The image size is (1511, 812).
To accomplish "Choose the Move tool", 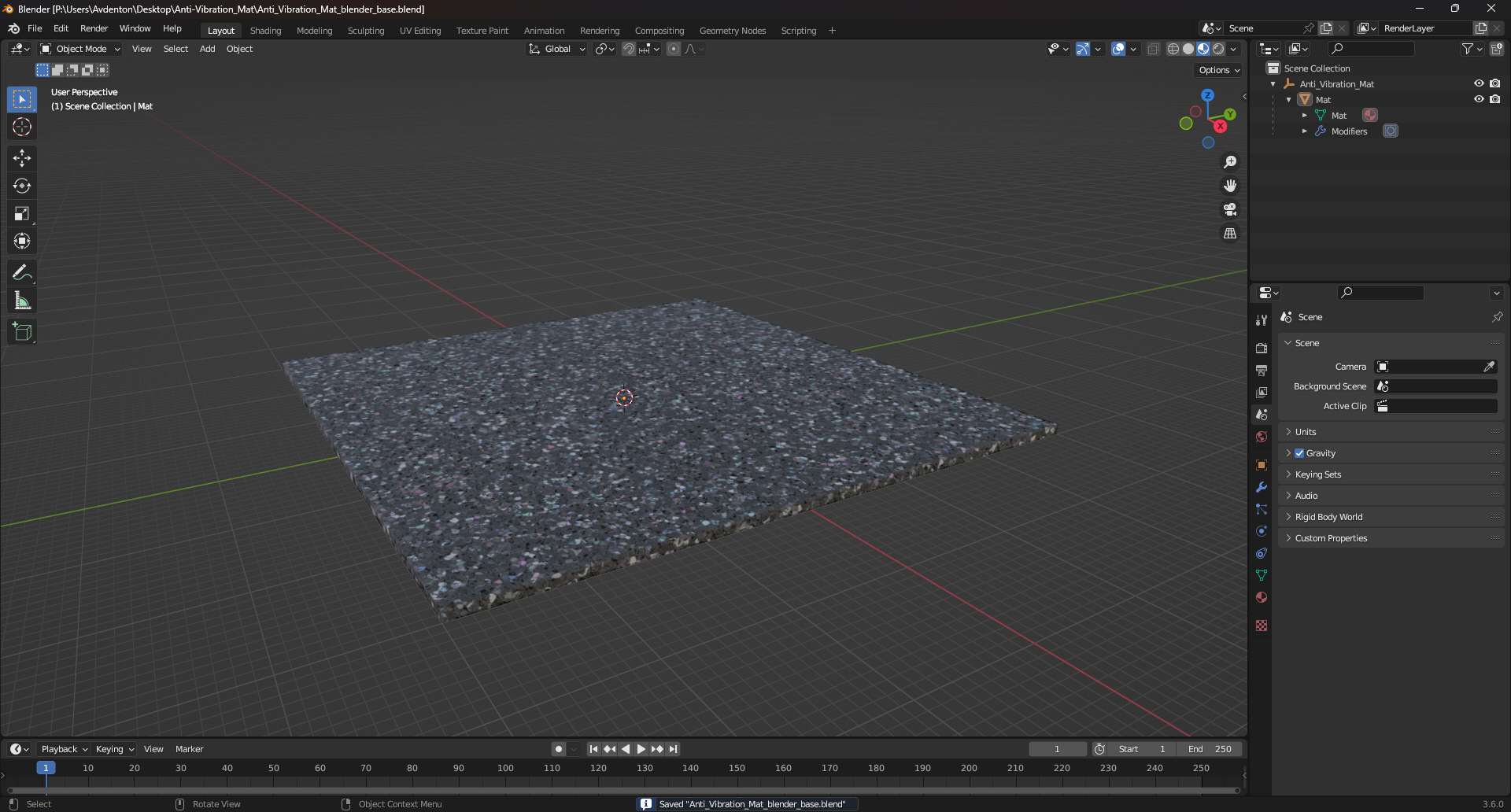I will coord(22,158).
